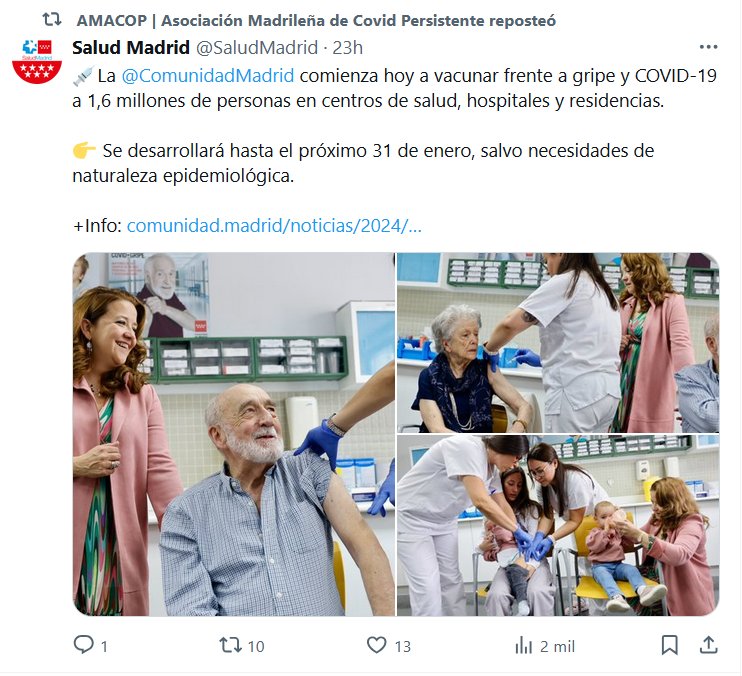
Task: Repost the tweet using the retweet icon
Action: pos(230,645)
